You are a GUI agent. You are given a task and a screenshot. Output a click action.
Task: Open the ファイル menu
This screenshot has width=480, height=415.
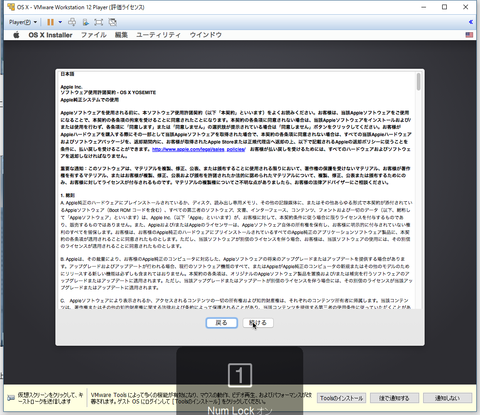click(x=94, y=35)
